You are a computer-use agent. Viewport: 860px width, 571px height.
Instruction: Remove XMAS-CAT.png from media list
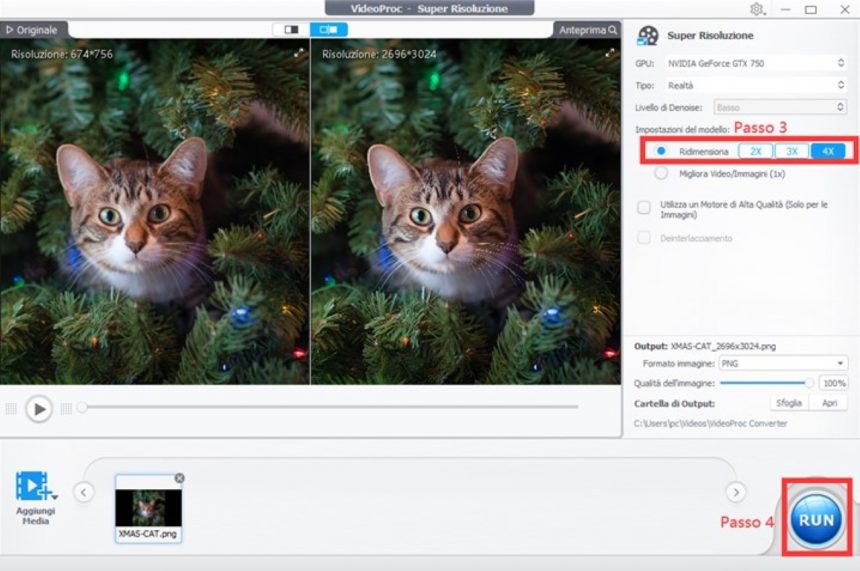(179, 478)
